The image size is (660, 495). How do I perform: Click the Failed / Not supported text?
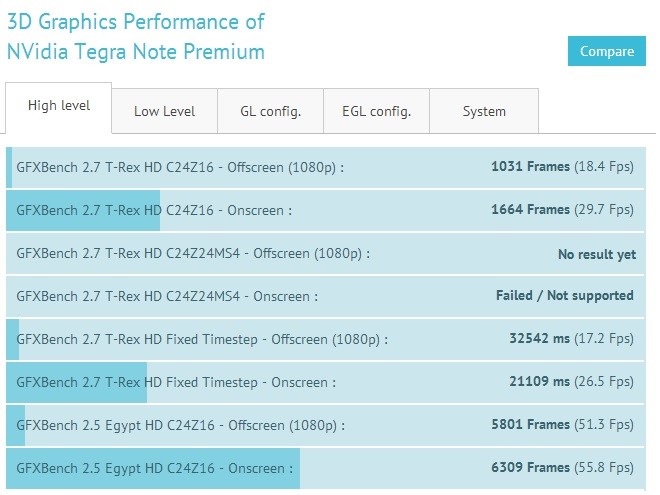click(x=565, y=295)
